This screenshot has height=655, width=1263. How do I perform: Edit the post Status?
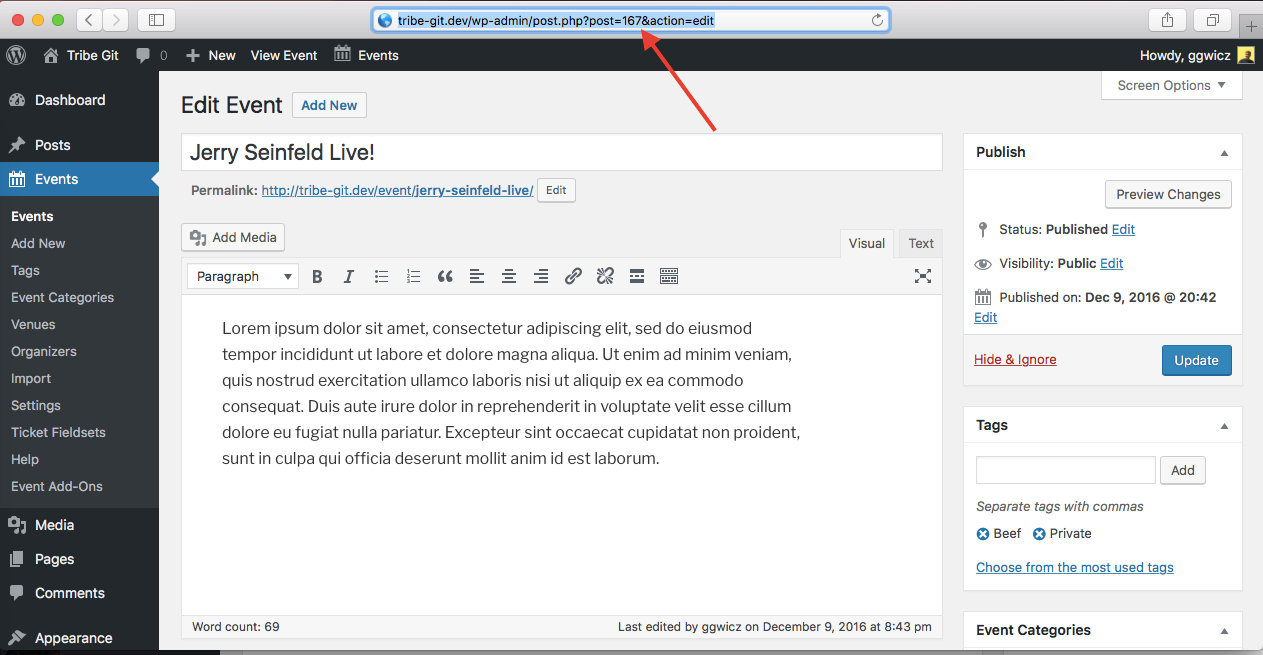click(1123, 229)
